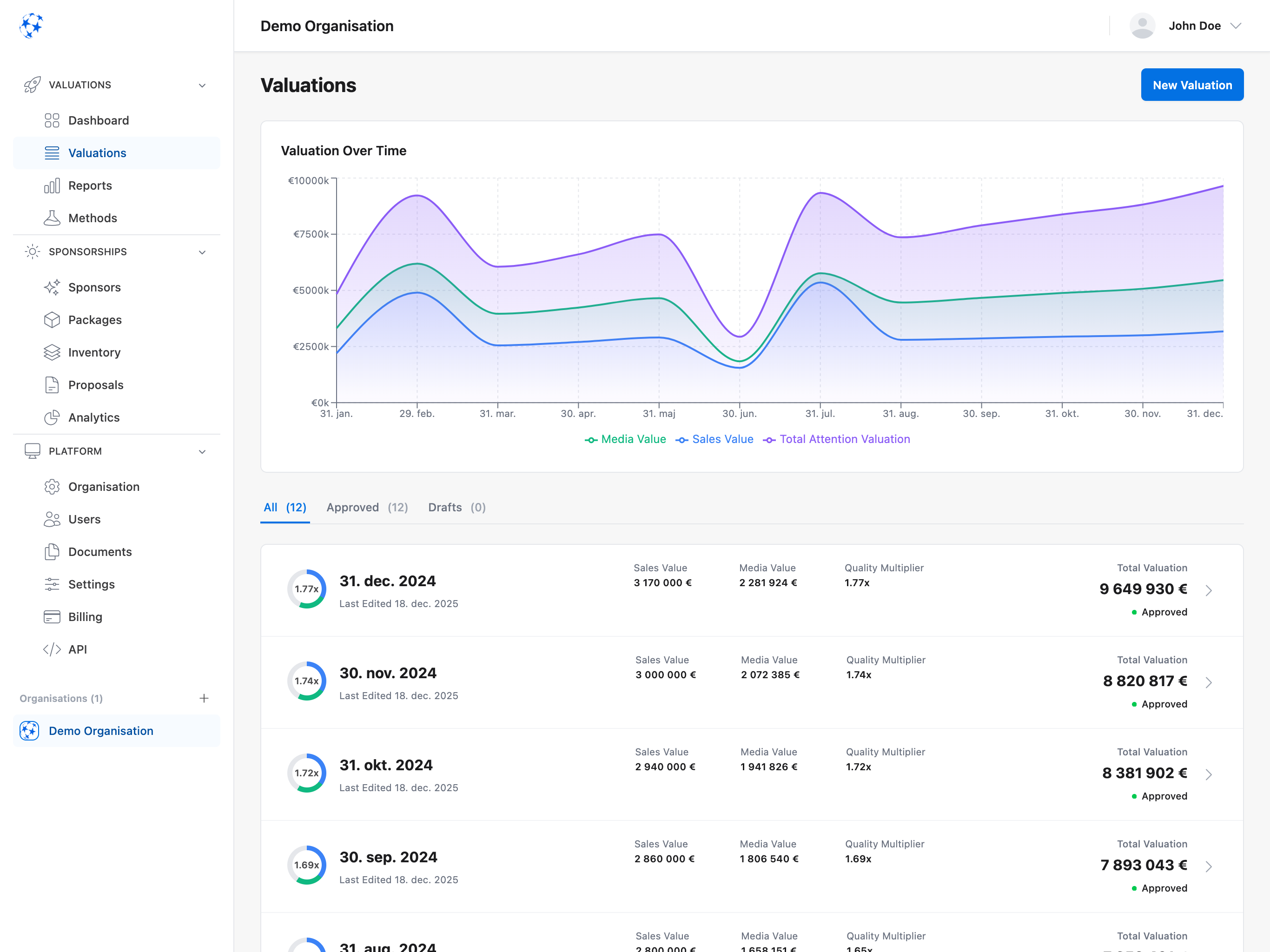Viewport: 1270px width, 952px height.
Task: Click the app logo in the top-left corner
Action: (x=32, y=26)
